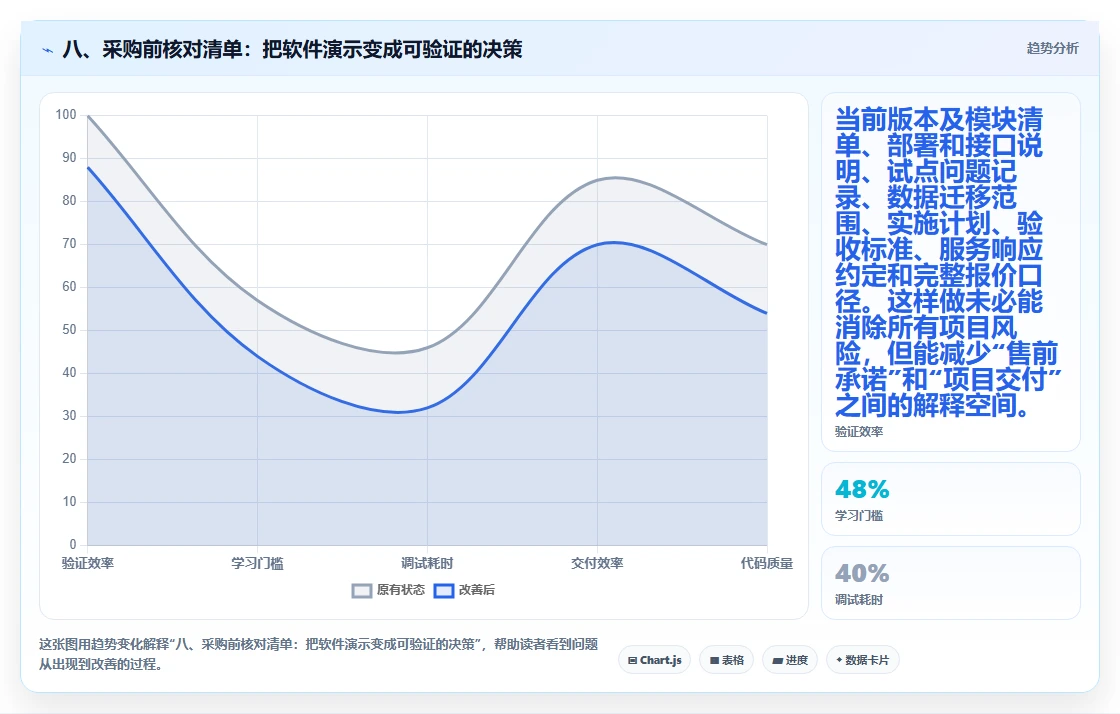
Task: Click the chart title 八、采购前核对清单
Action: coord(292,49)
